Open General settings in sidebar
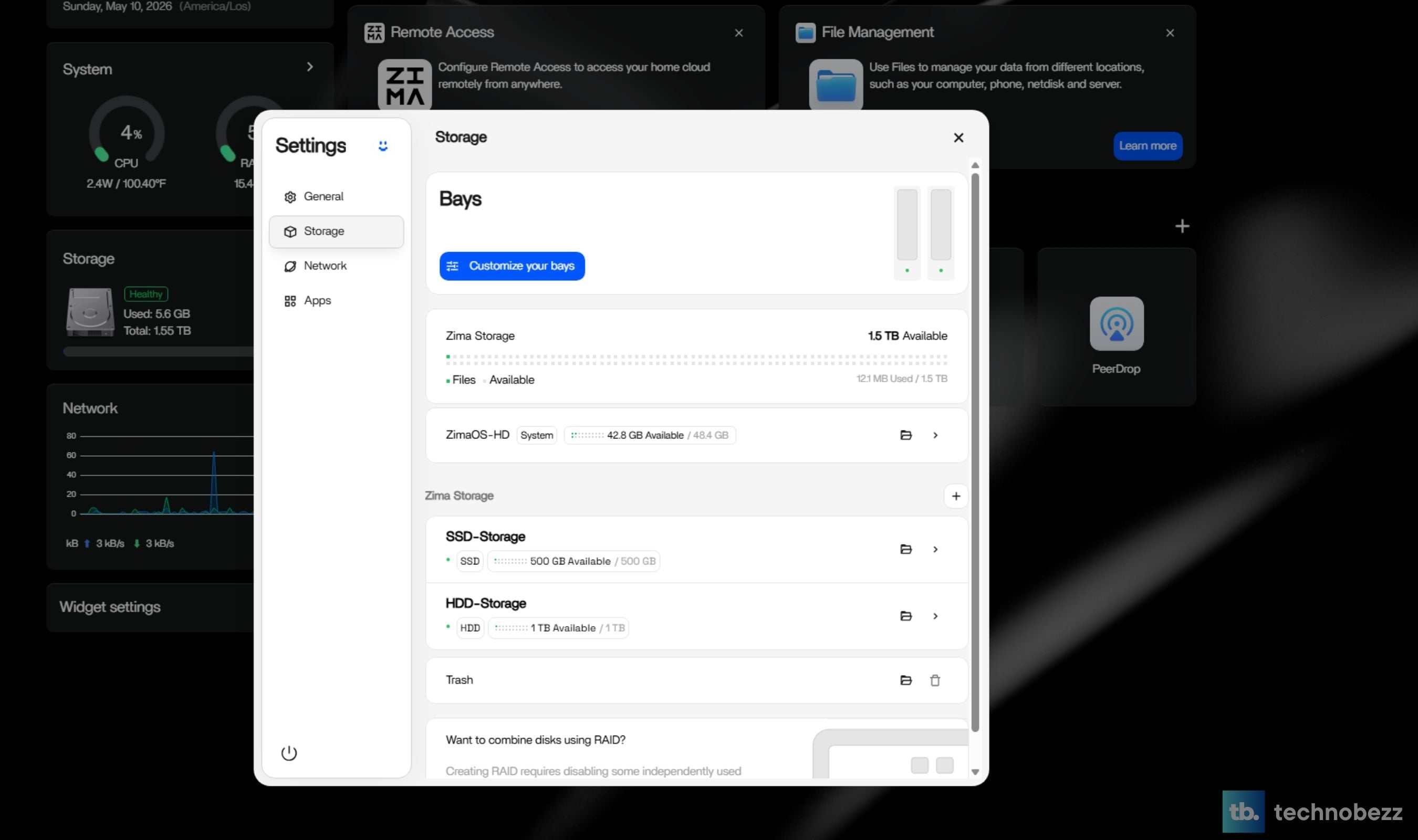This screenshot has height=840, width=1418. [336, 196]
